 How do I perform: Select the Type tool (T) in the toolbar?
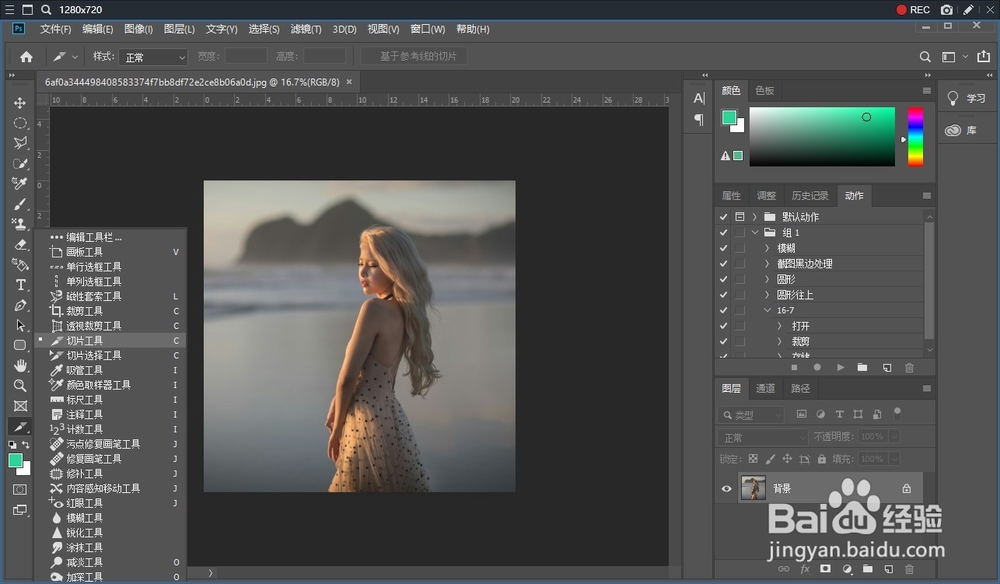point(20,285)
